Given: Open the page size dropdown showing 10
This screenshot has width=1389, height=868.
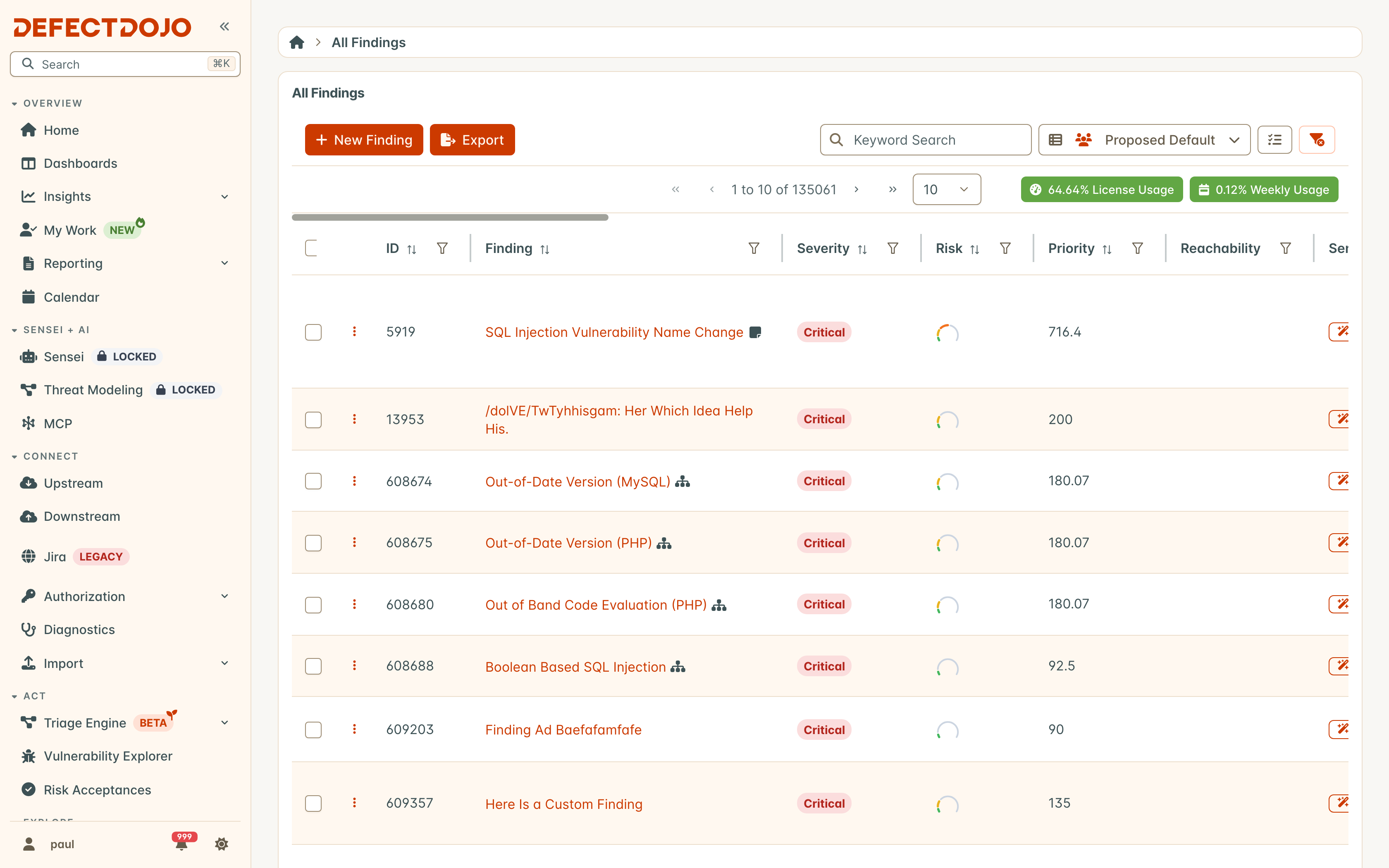Looking at the screenshot, I should point(947,189).
